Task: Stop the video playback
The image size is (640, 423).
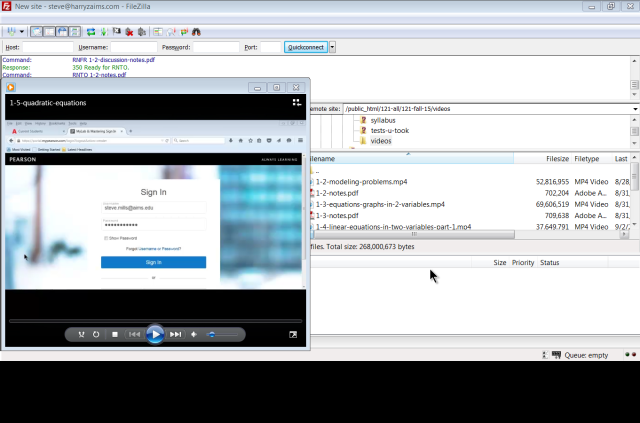Action: pyautogui.click(x=115, y=334)
